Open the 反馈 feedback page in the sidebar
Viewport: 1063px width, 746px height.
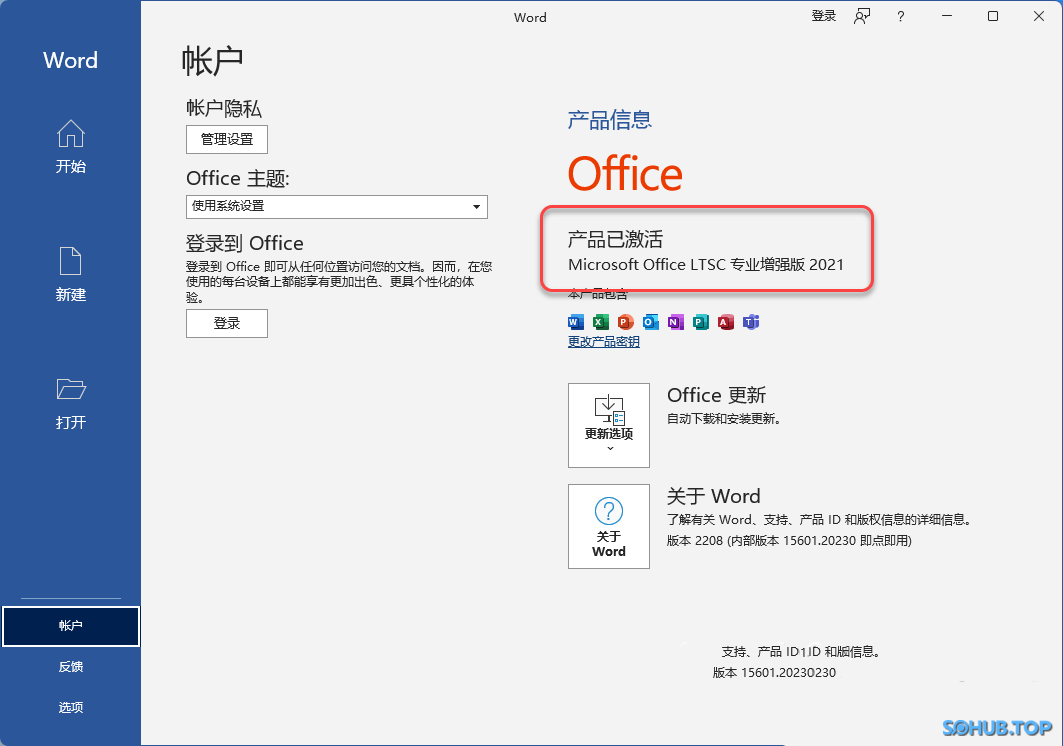click(x=71, y=667)
